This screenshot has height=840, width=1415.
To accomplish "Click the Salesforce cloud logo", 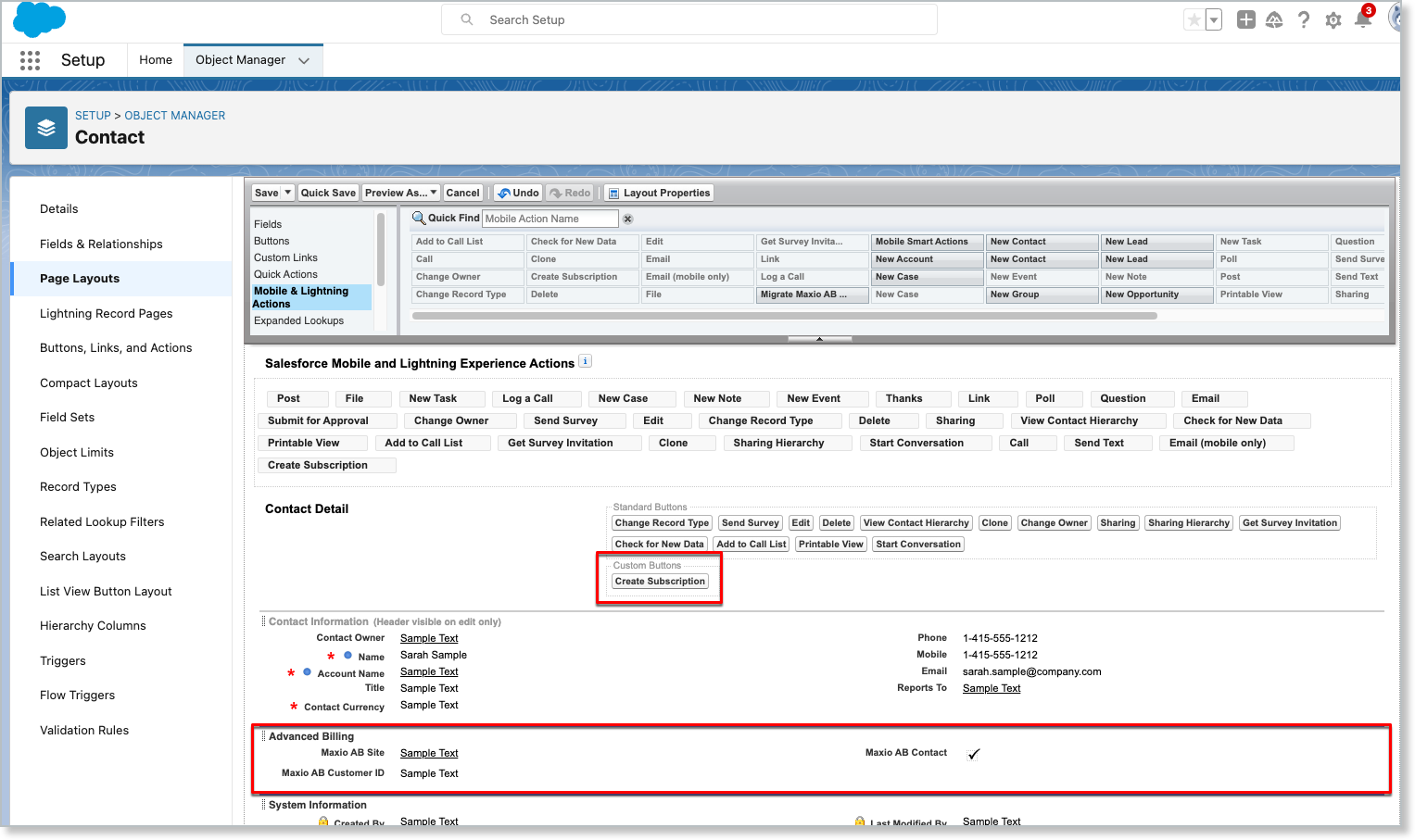I will tap(39, 19).
